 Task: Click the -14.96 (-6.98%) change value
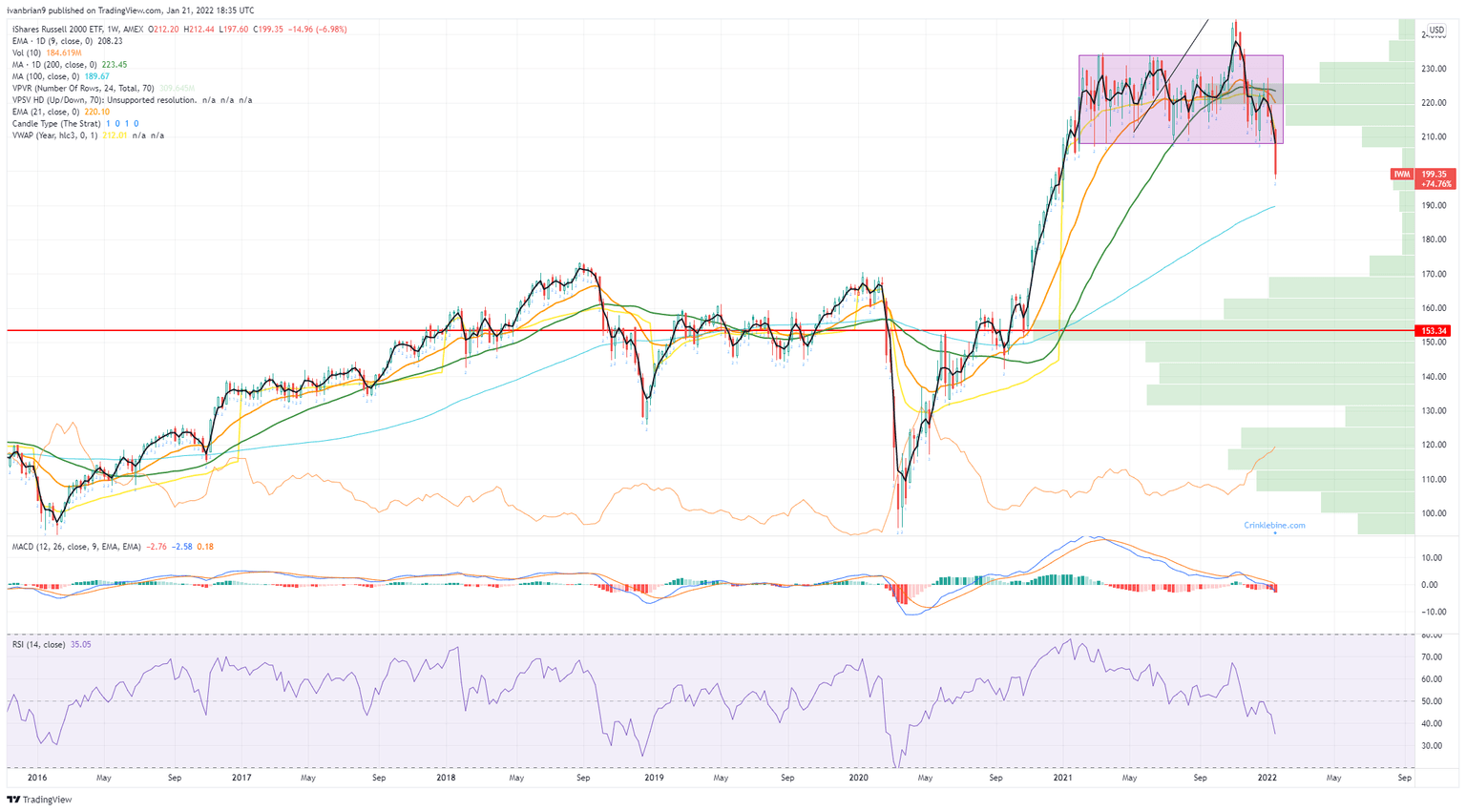click(x=318, y=30)
